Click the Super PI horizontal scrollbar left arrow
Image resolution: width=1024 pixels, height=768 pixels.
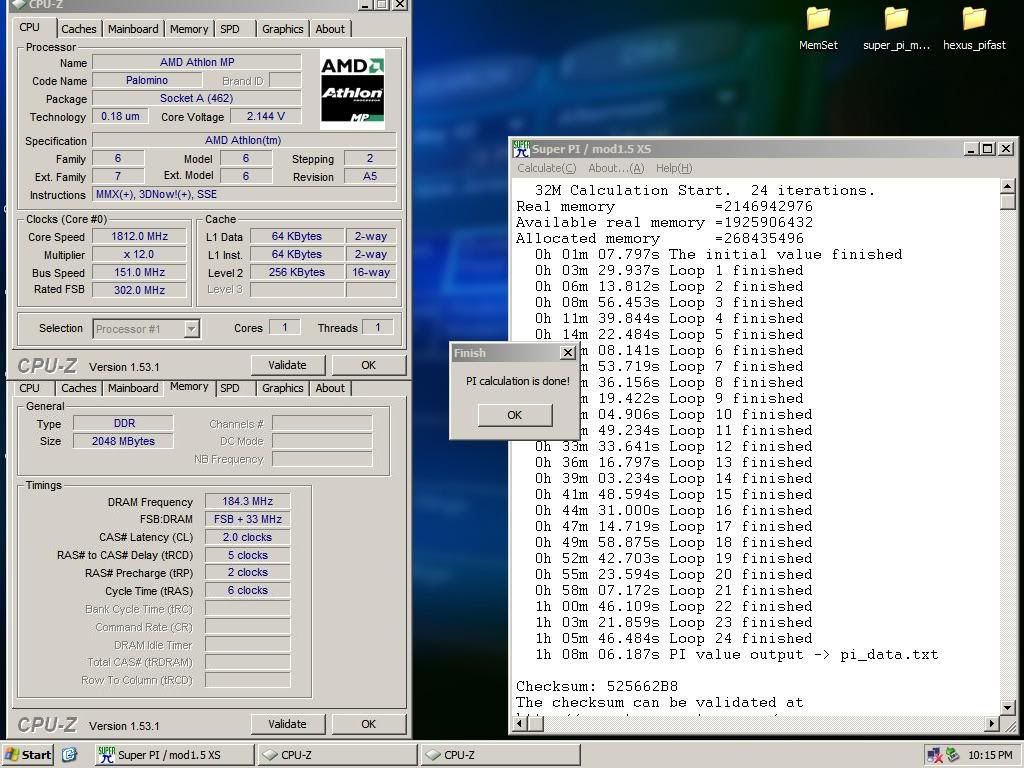click(x=520, y=724)
